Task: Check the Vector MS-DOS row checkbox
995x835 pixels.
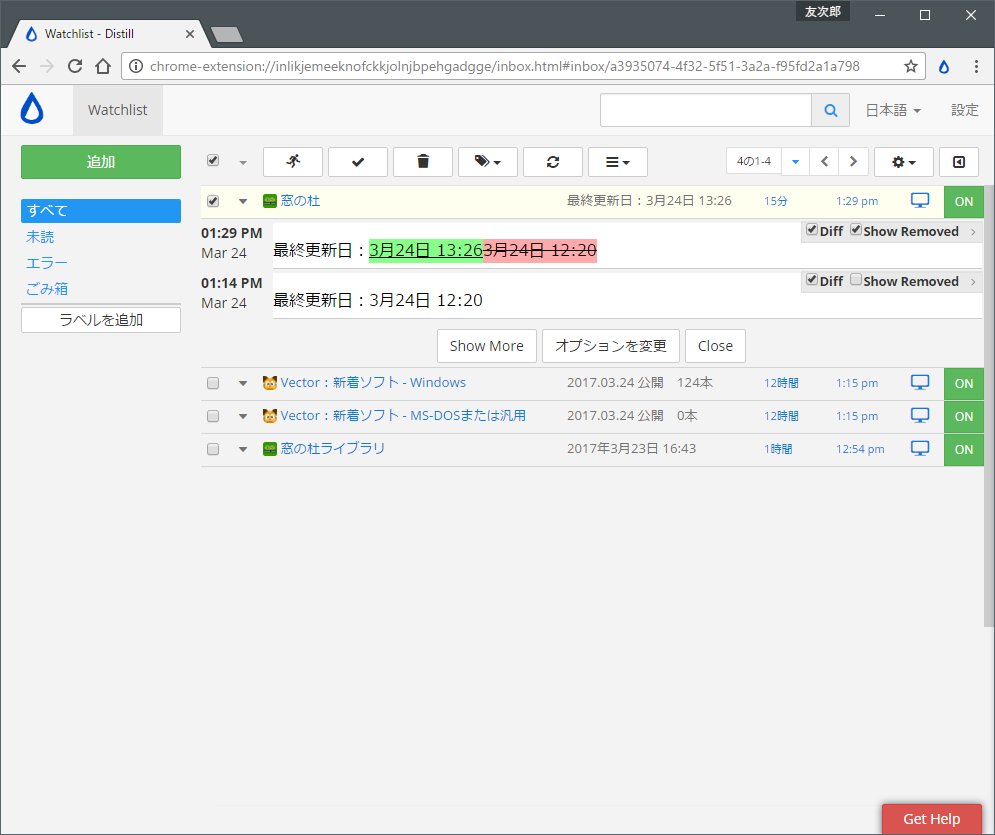Action: 213,416
